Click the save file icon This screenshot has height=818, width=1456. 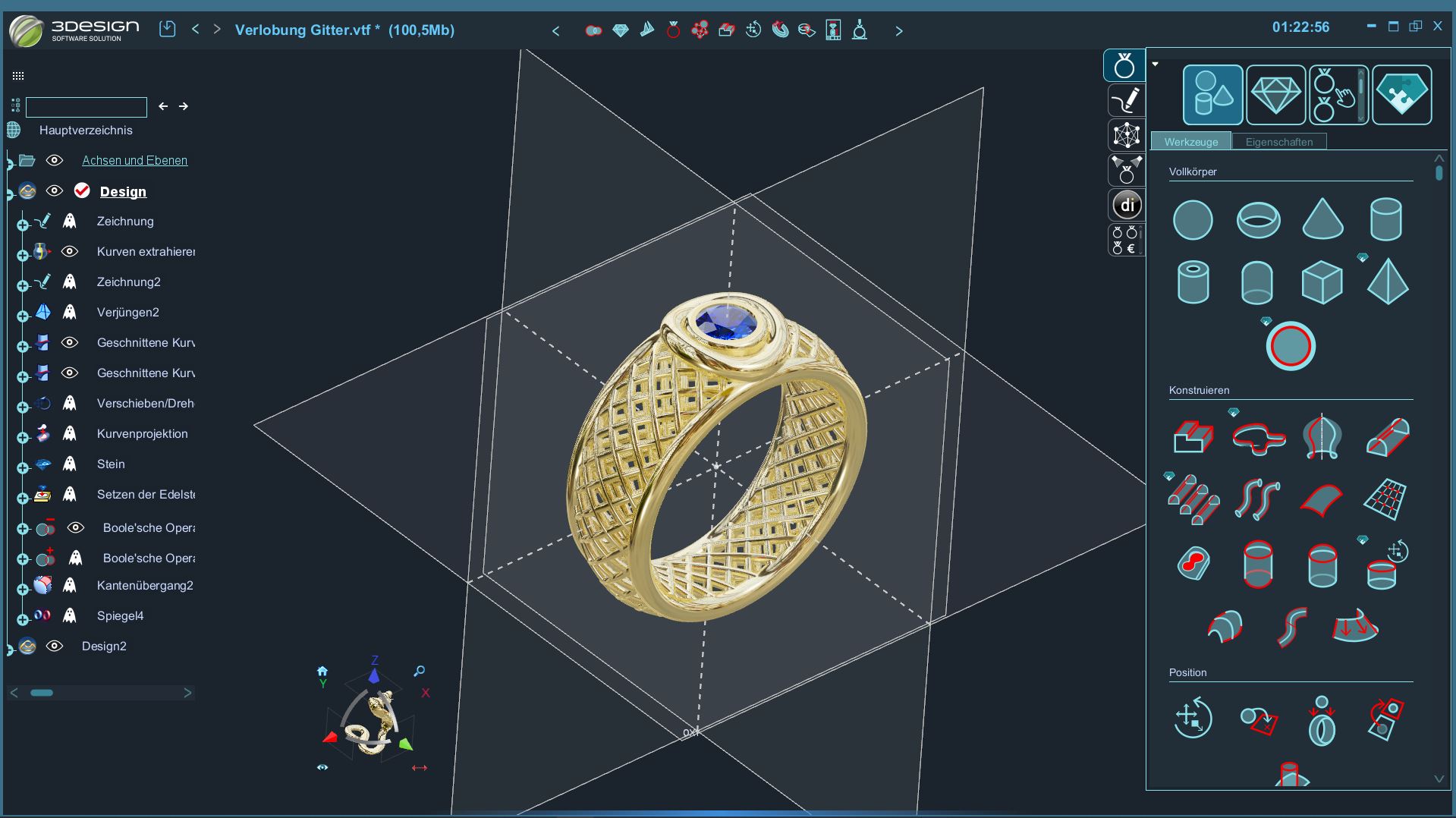click(168, 30)
